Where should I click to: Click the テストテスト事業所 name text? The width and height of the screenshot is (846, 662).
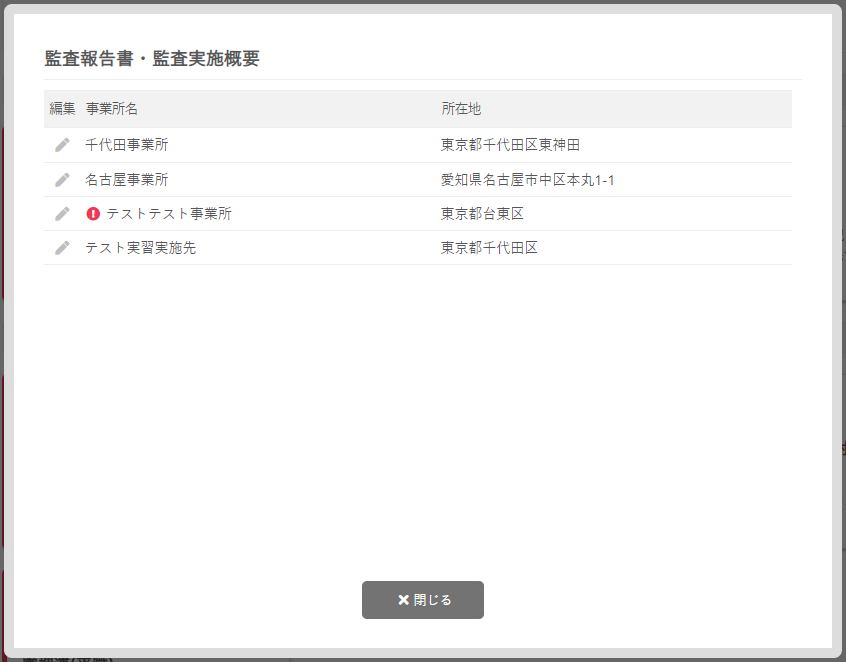tap(169, 214)
